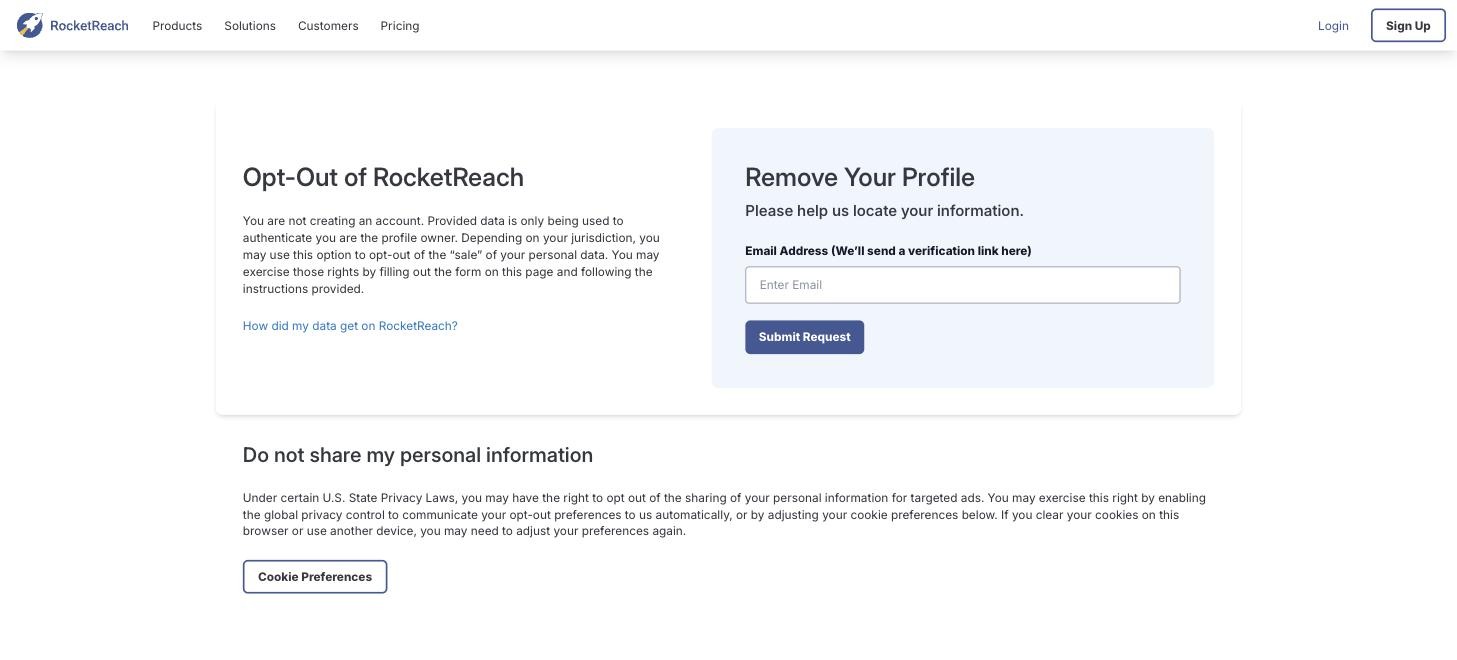Click the 'Opt-Out of RocketReach' heading
This screenshot has height=660, width=1457.
pos(383,177)
